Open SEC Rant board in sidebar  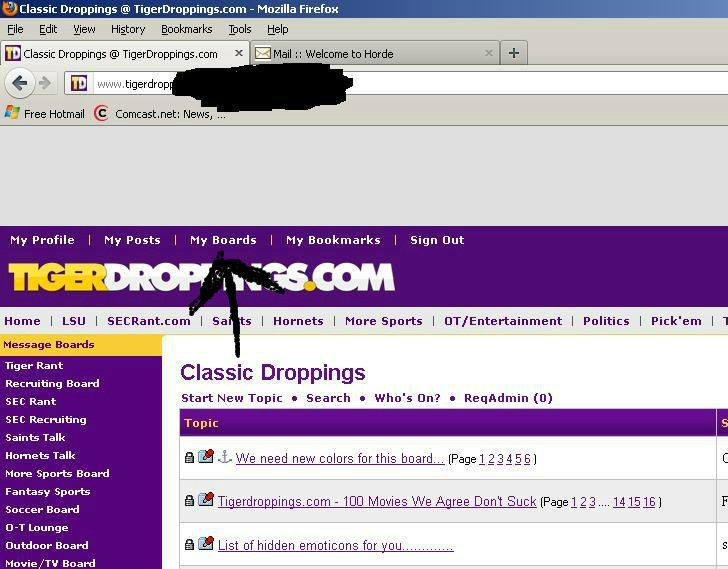(x=31, y=401)
